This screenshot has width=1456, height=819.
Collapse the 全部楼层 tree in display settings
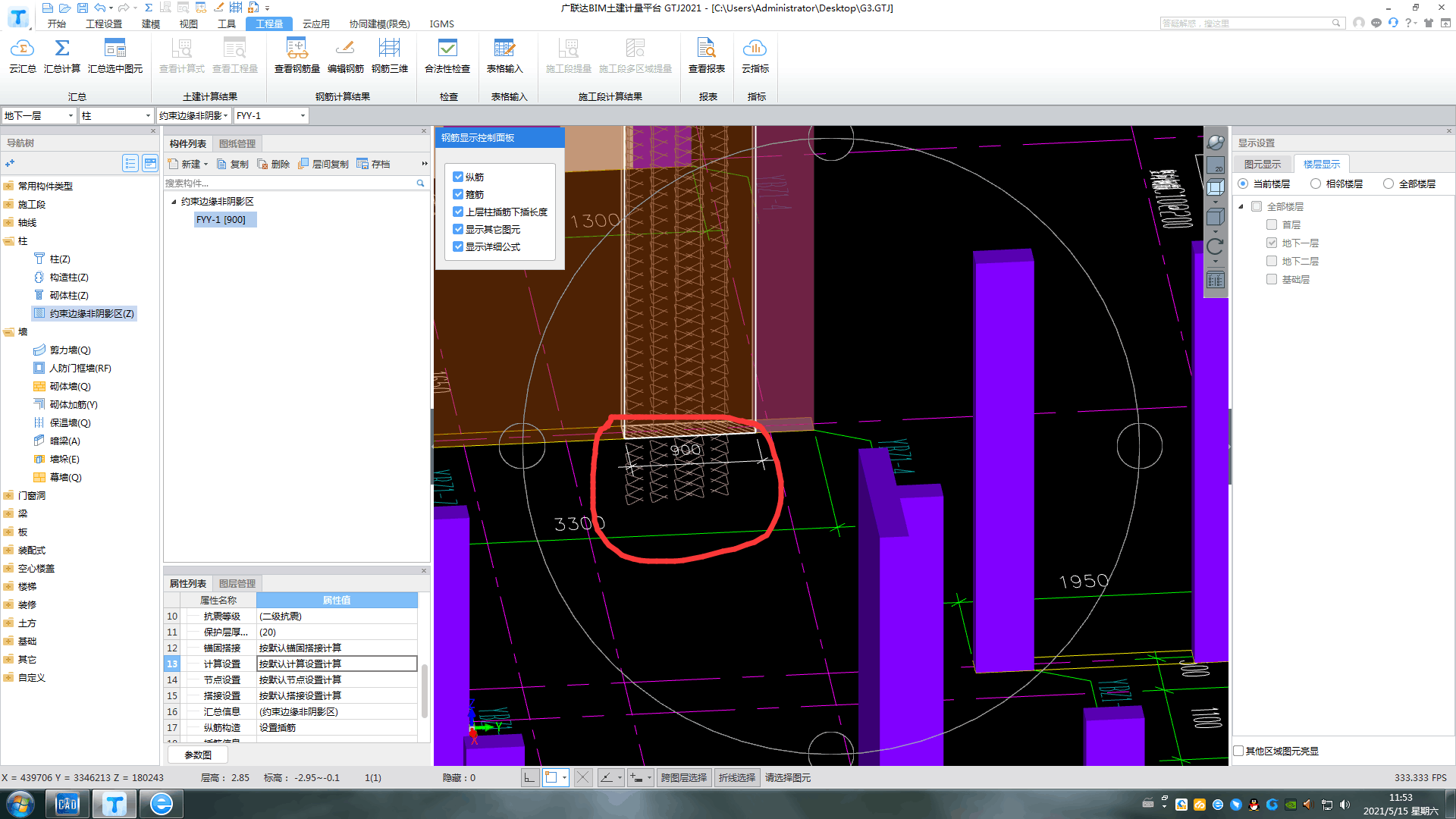(x=1241, y=206)
